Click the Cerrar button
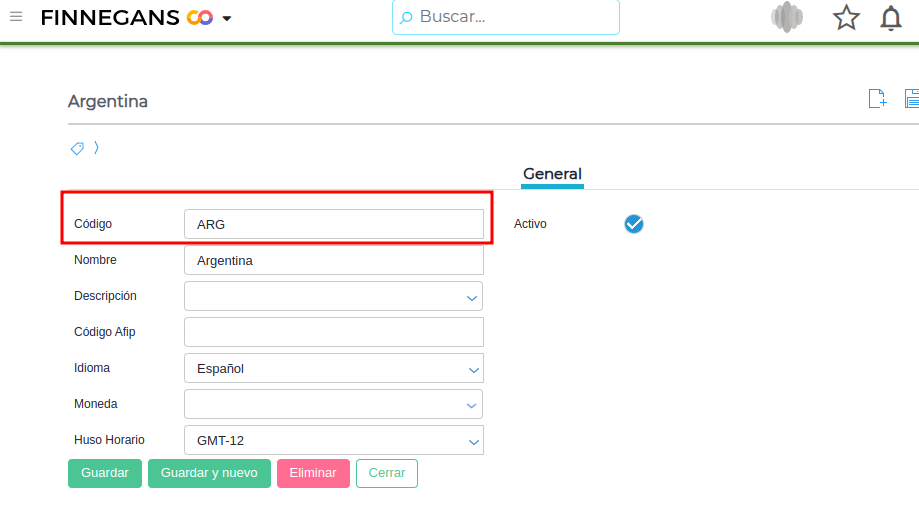 (386, 473)
